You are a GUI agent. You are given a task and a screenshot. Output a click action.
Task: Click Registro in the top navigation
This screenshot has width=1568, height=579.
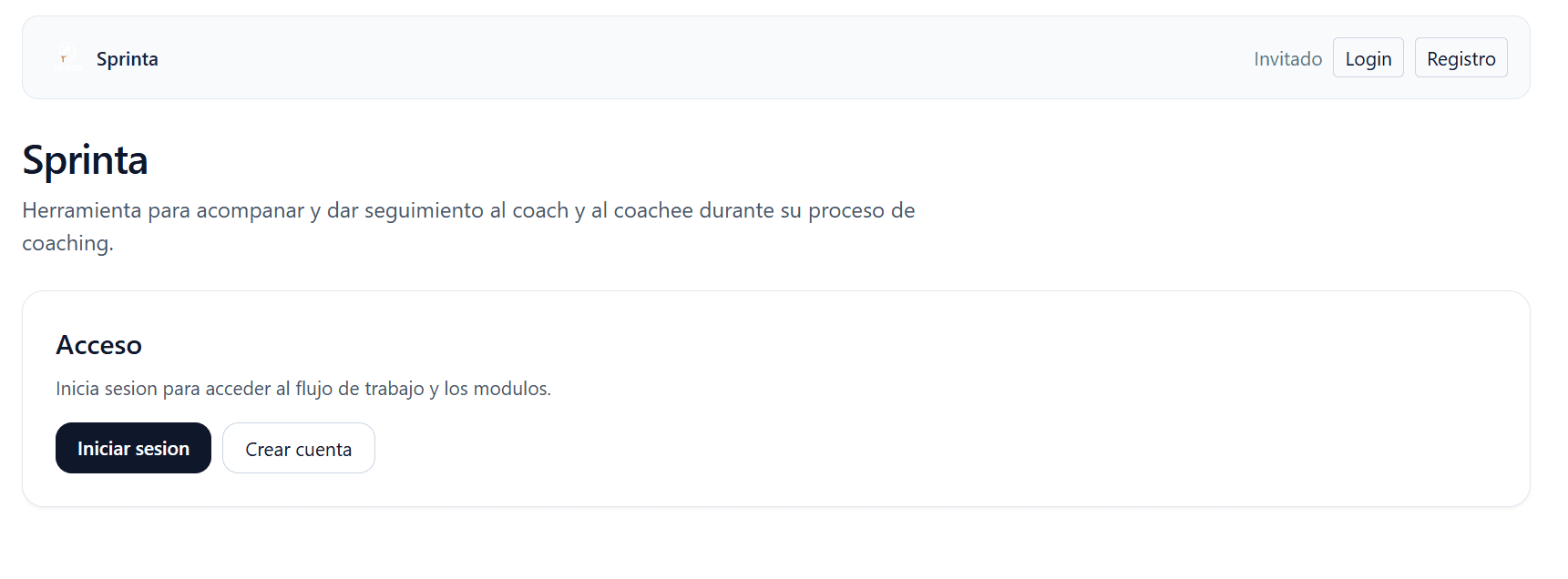[1460, 57]
